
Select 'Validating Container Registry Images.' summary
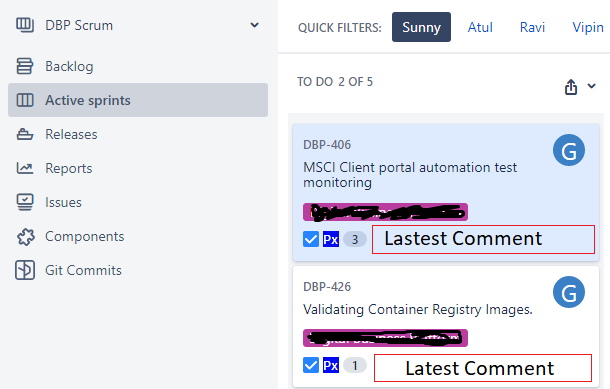417,309
